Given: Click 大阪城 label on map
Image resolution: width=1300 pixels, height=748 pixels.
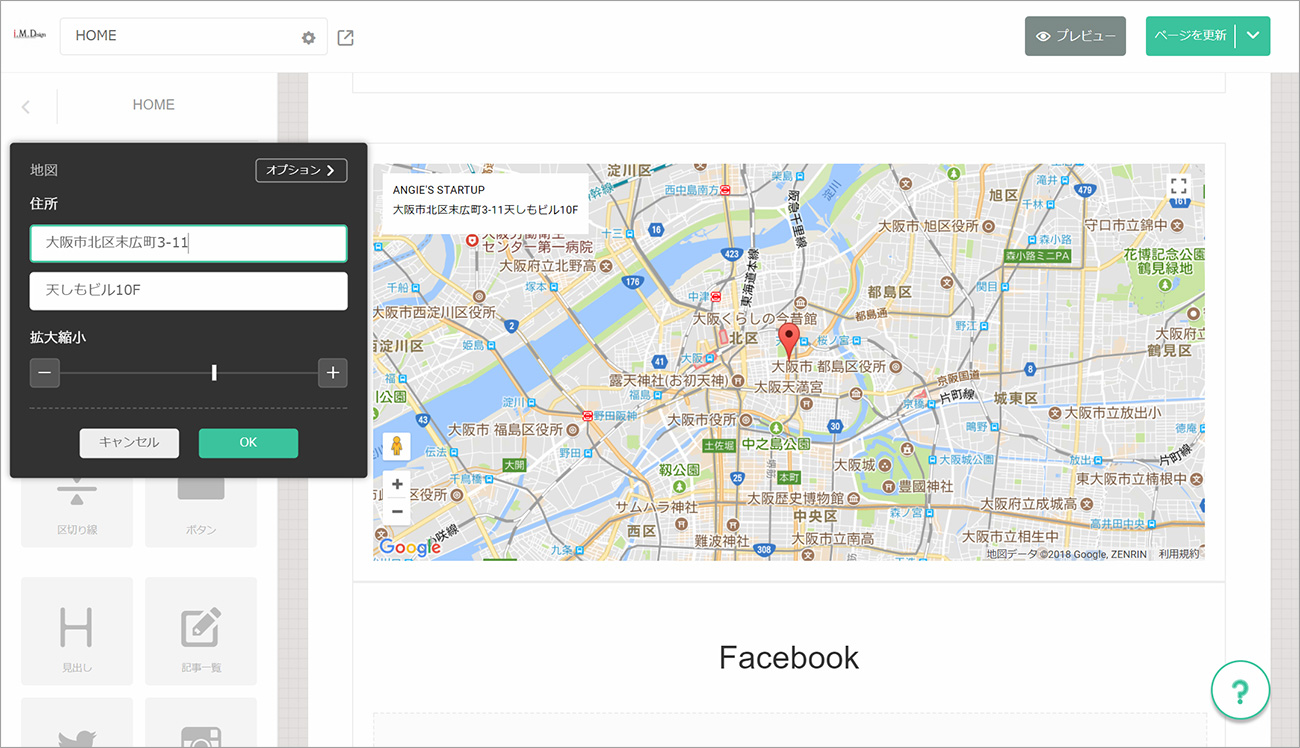Looking at the screenshot, I should 853,465.
